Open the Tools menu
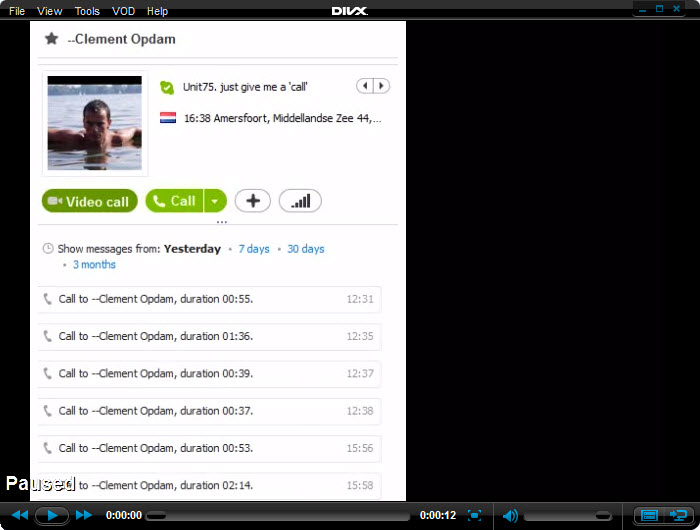The width and height of the screenshot is (700, 530). pos(87,11)
